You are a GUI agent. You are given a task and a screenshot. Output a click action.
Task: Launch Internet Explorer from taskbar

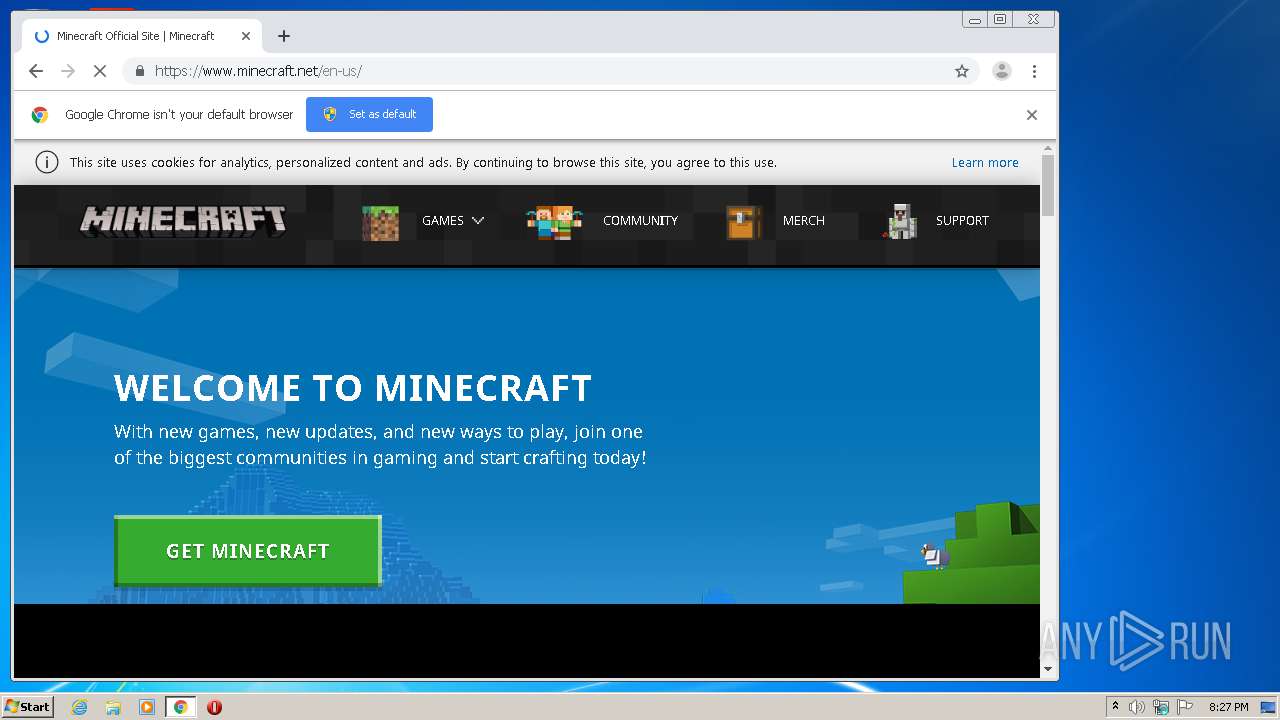[80, 707]
